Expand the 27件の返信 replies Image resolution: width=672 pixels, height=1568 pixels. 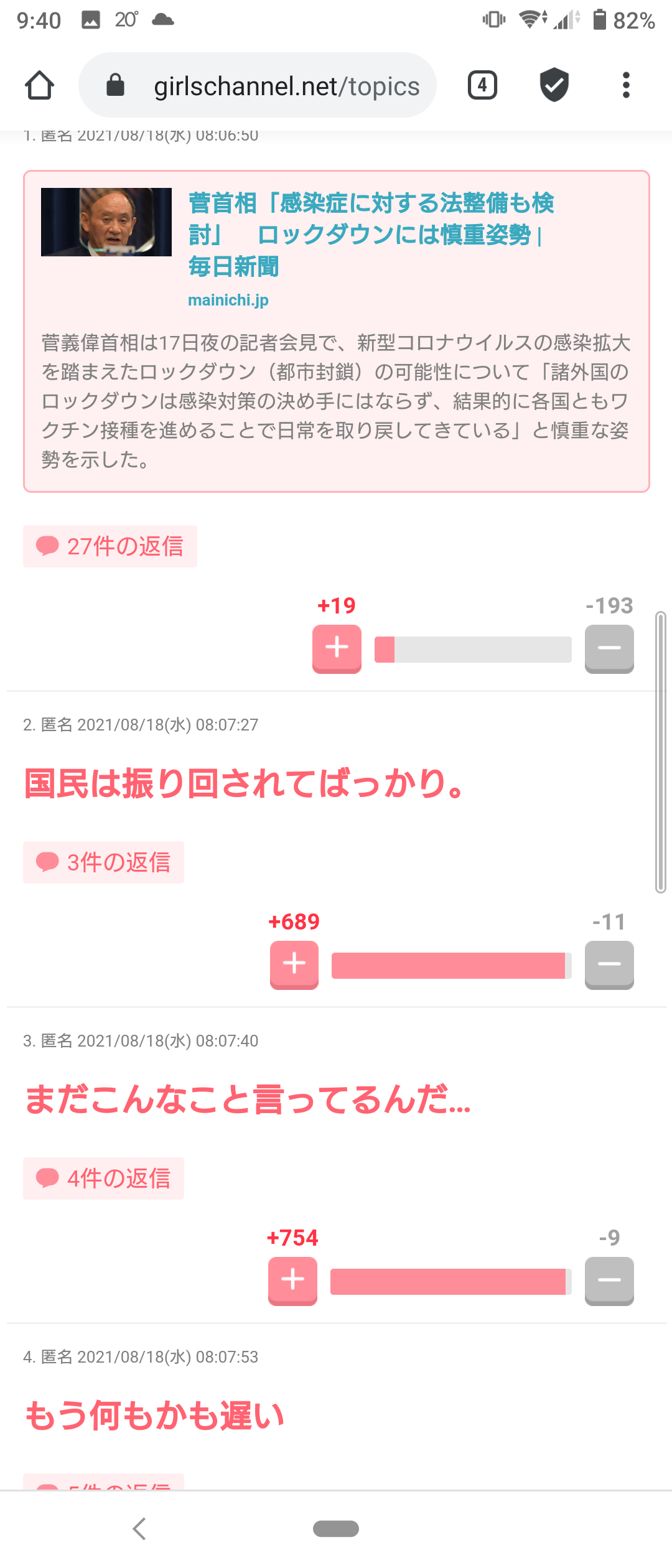[x=110, y=546]
